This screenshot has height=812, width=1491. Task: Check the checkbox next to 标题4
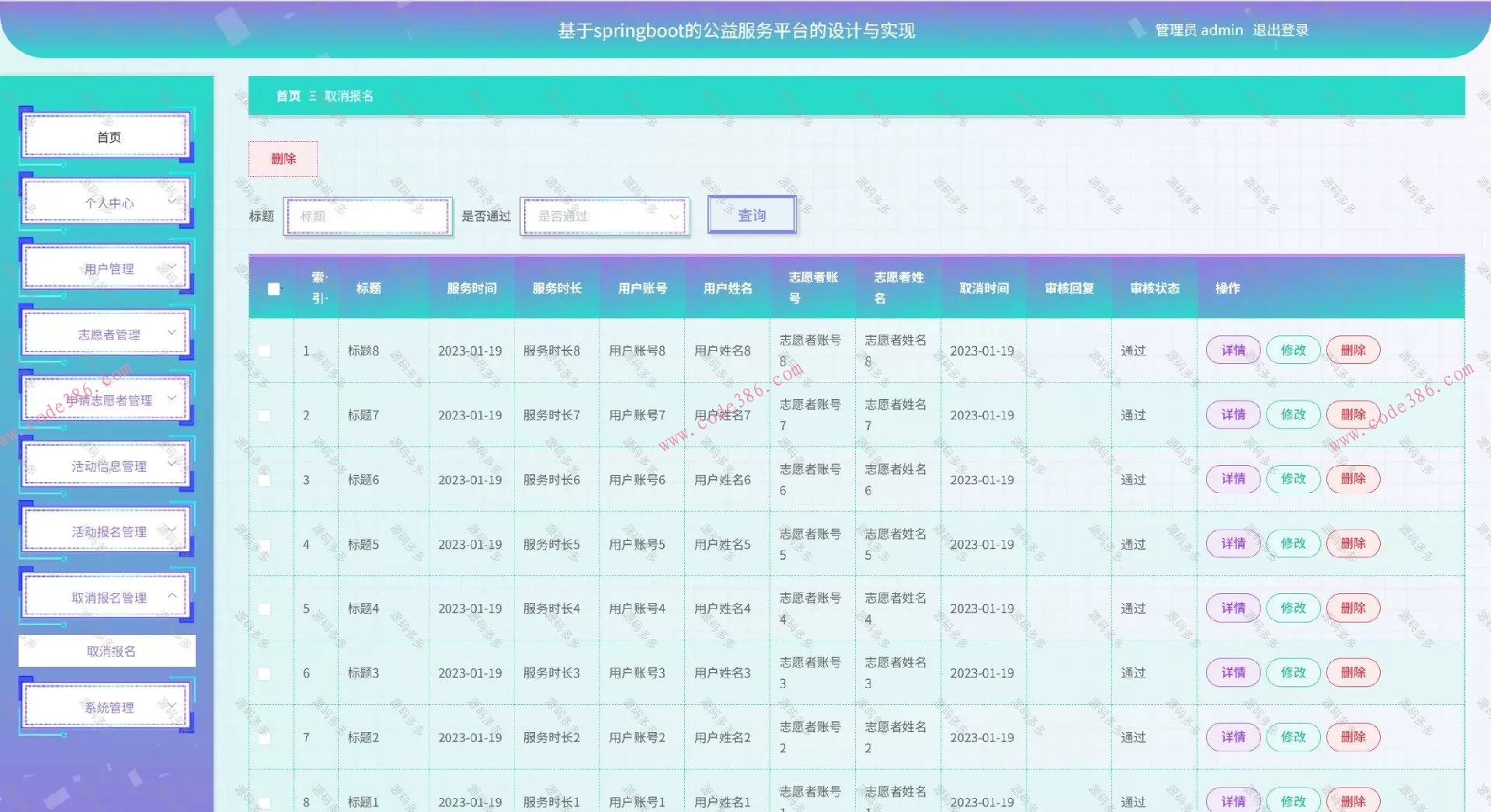[264, 609]
